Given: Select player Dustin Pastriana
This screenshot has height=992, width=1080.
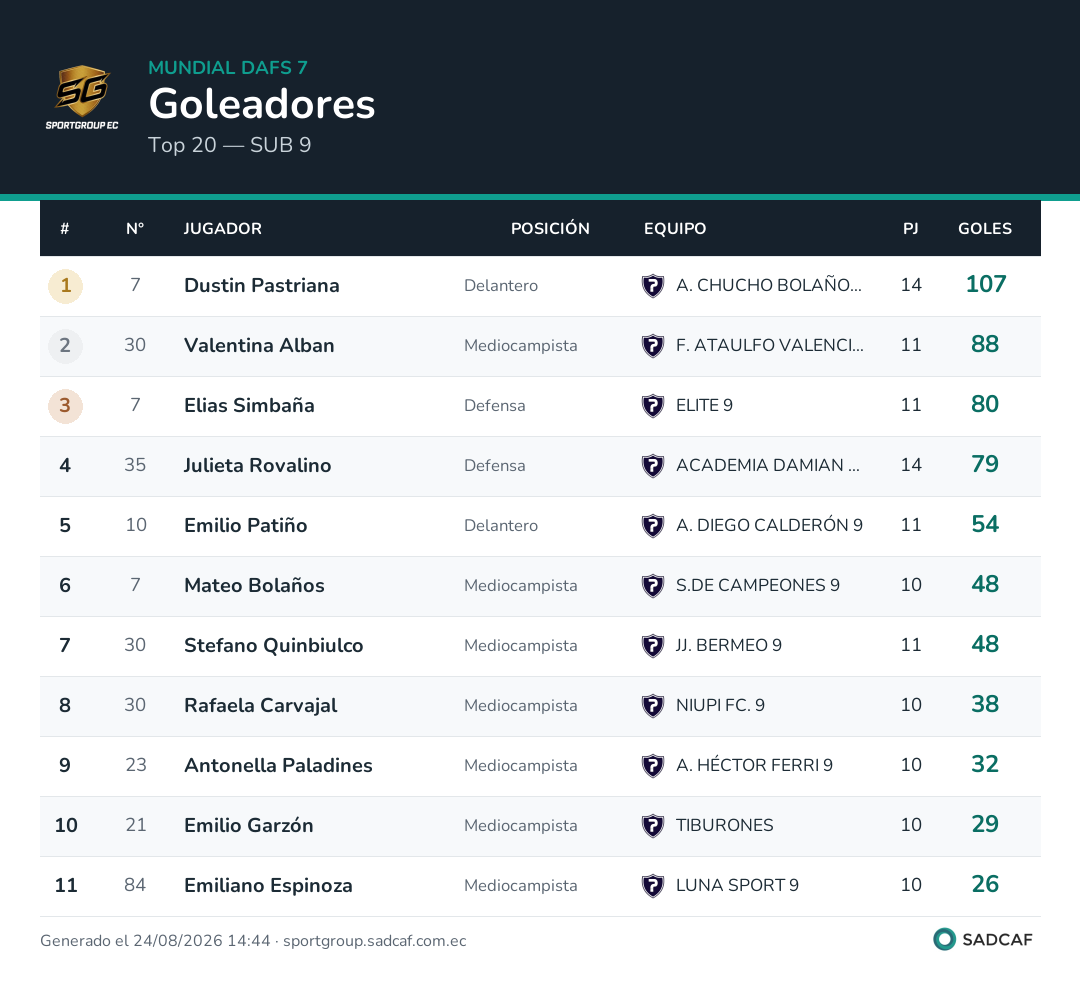Looking at the screenshot, I should [x=262, y=285].
